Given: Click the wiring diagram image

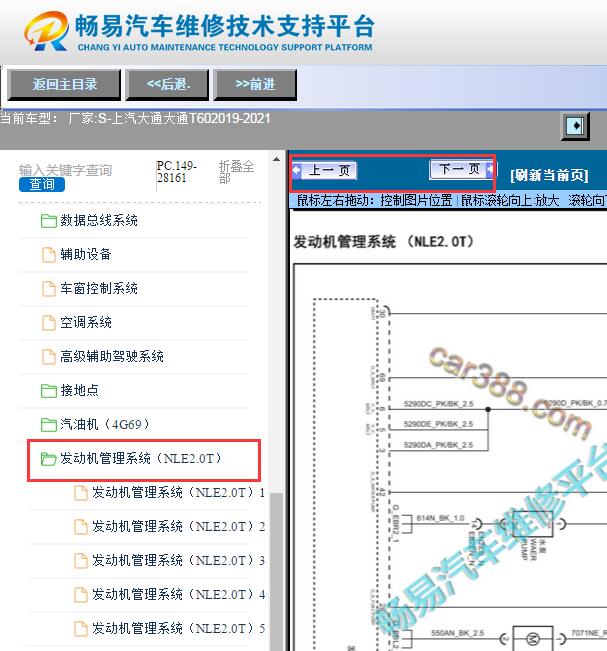Looking at the screenshot, I should coord(450,457).
